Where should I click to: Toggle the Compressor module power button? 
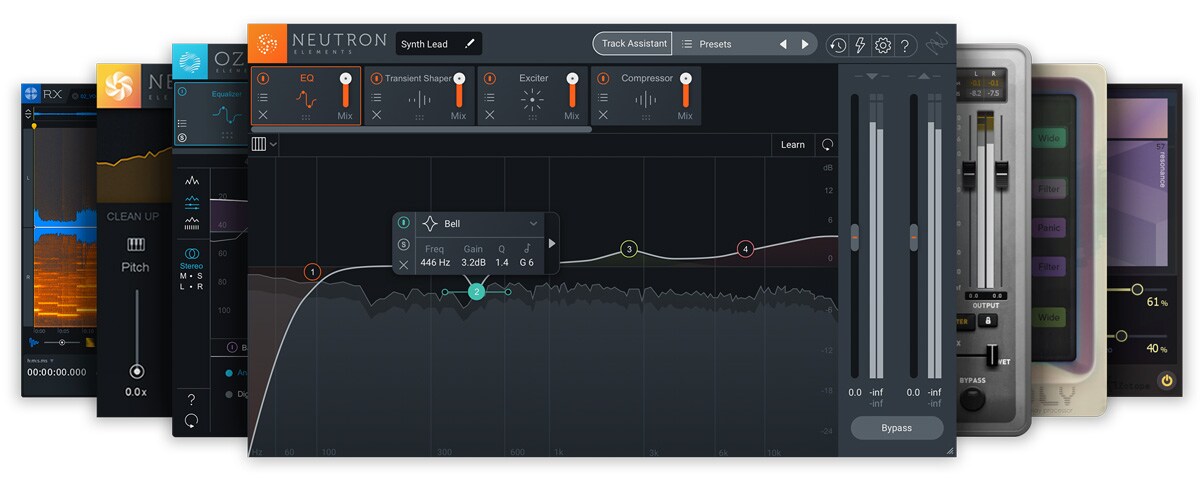603,78
